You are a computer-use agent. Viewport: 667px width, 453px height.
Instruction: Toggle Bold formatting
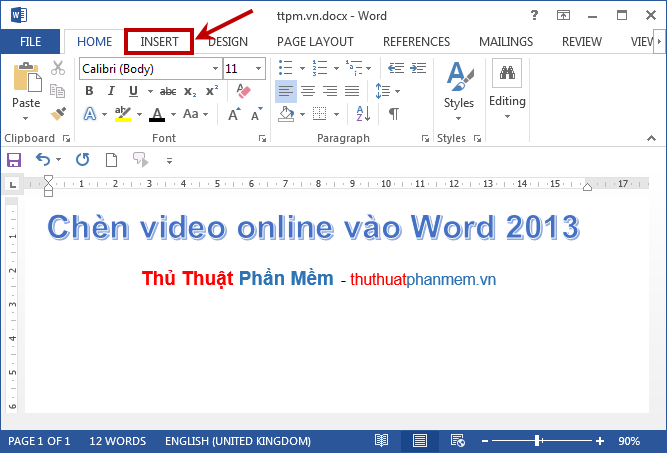click(89, 91)
